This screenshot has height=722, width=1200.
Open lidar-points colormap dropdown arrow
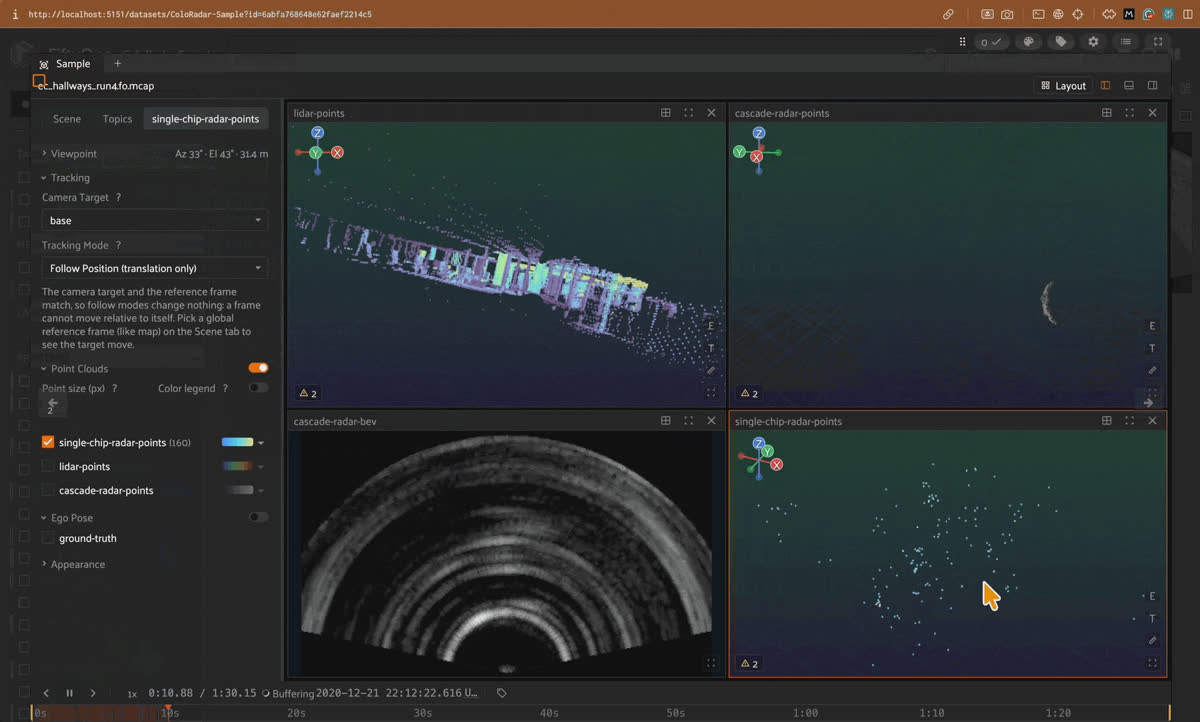click(261, 467)
